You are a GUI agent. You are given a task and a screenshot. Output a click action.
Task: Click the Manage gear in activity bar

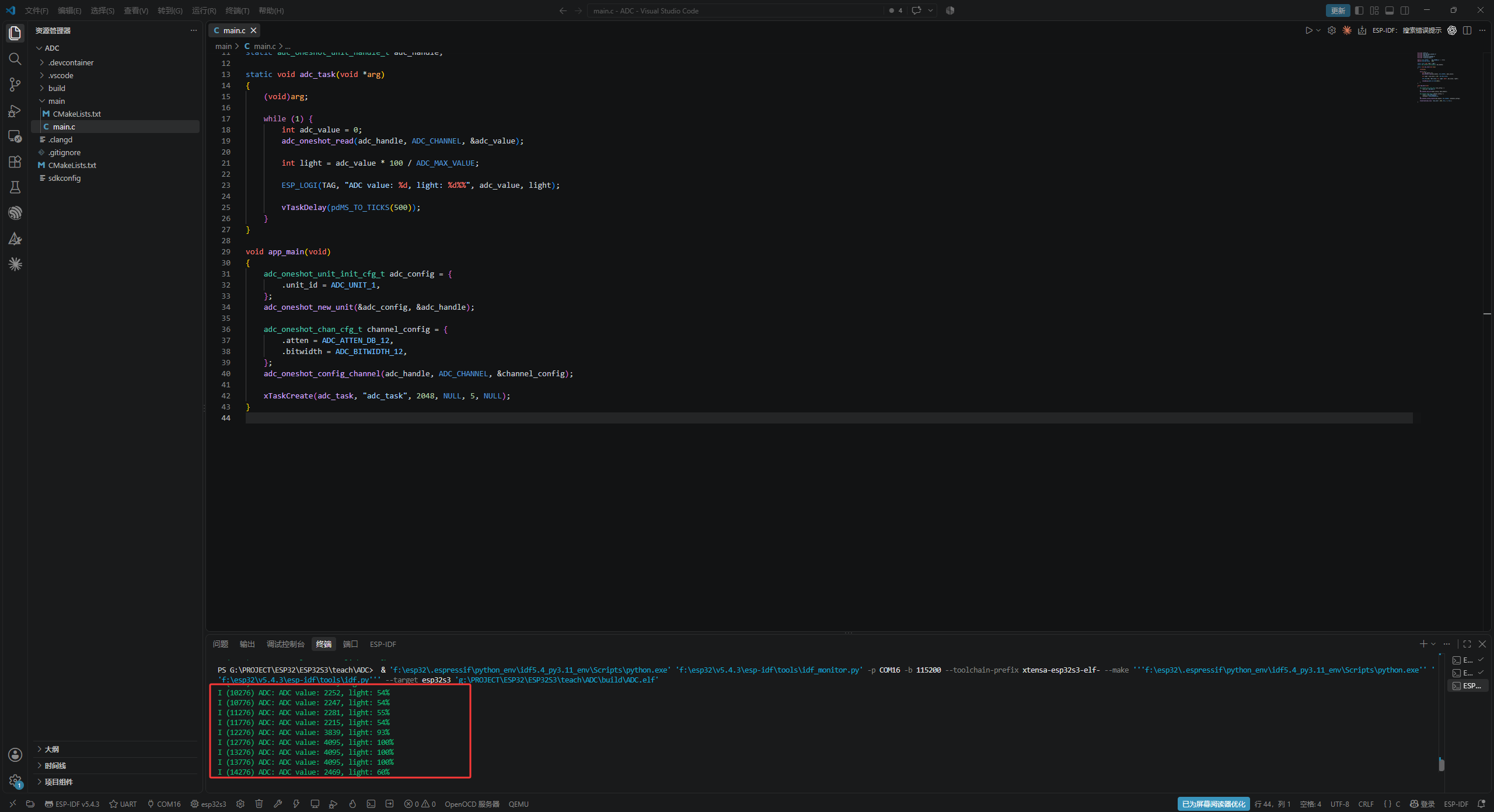15,780
